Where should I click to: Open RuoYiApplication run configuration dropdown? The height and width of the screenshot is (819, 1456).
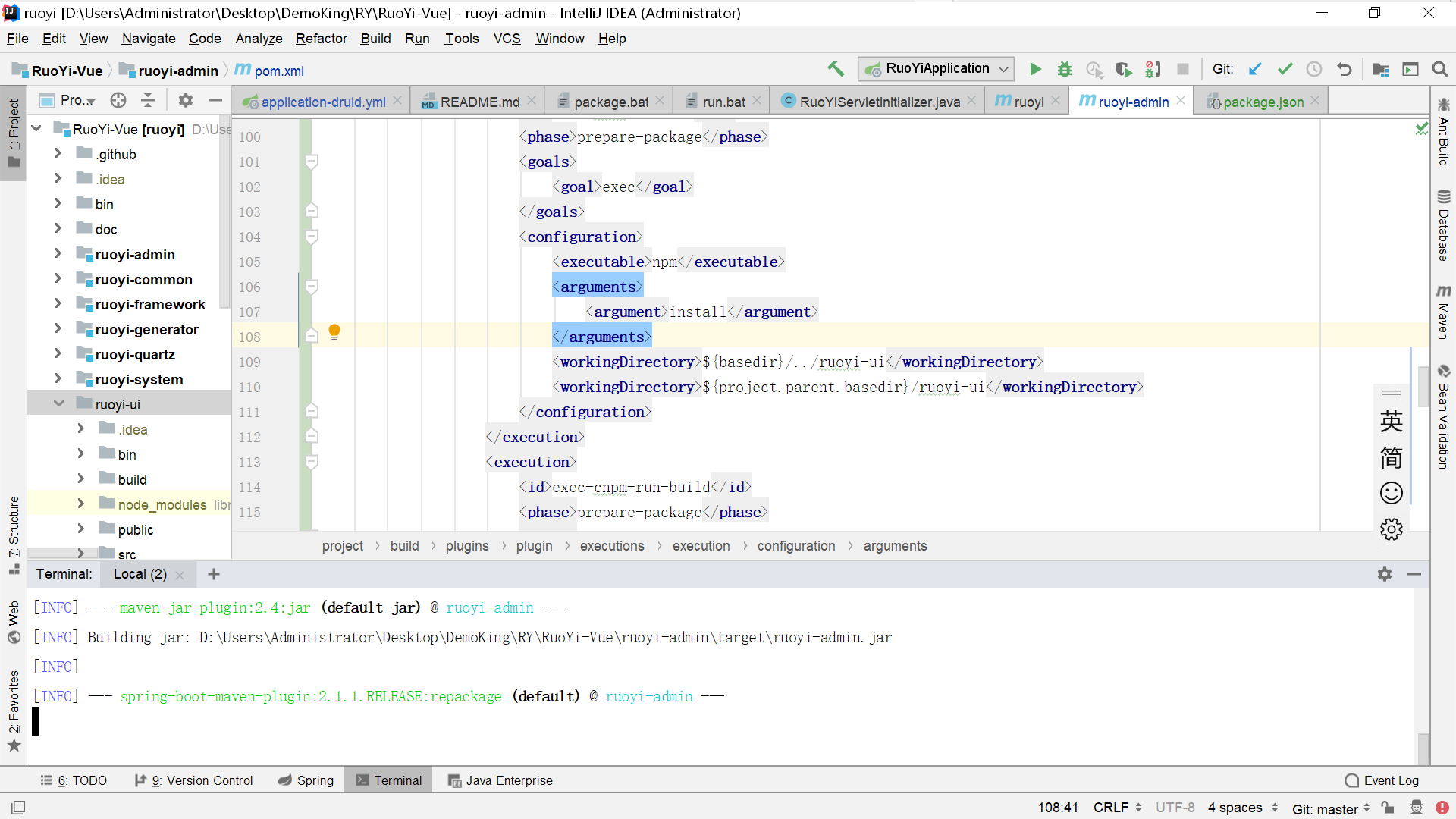tap(937, 69)
